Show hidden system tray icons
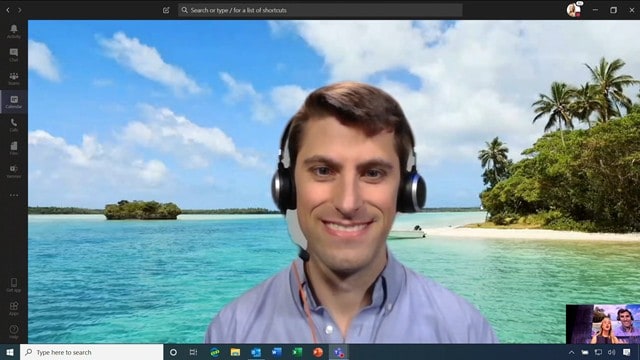640x360 pixels. pyautogui.click(x=571, y=352)
